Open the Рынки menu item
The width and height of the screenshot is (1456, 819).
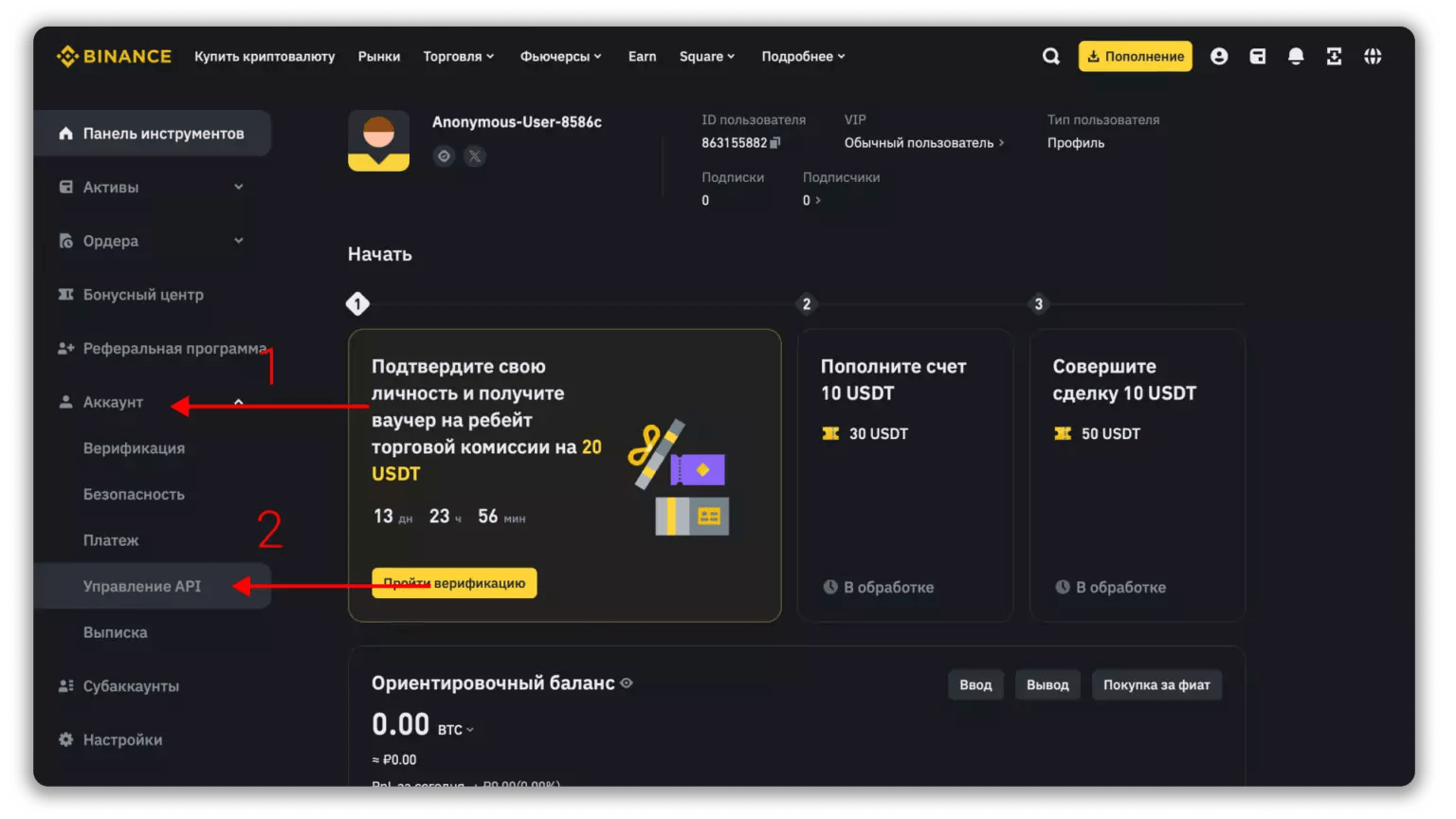379,56
